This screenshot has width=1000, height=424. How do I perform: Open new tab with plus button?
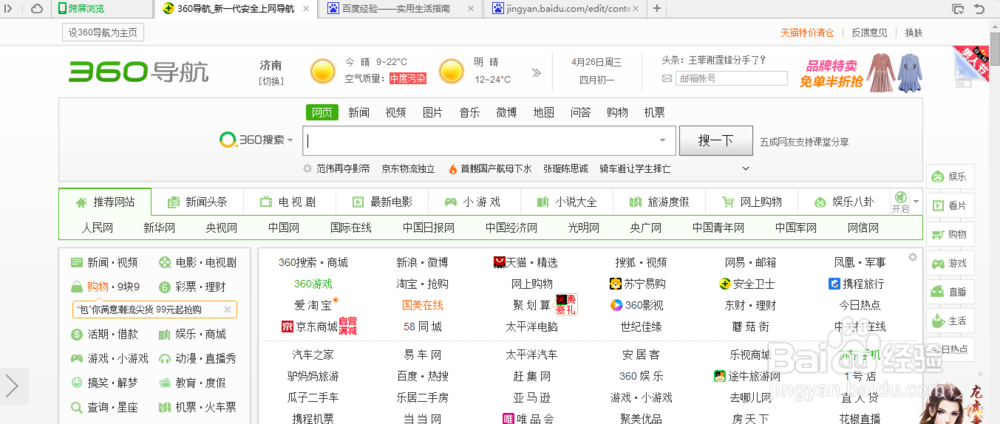coord(657,8)
